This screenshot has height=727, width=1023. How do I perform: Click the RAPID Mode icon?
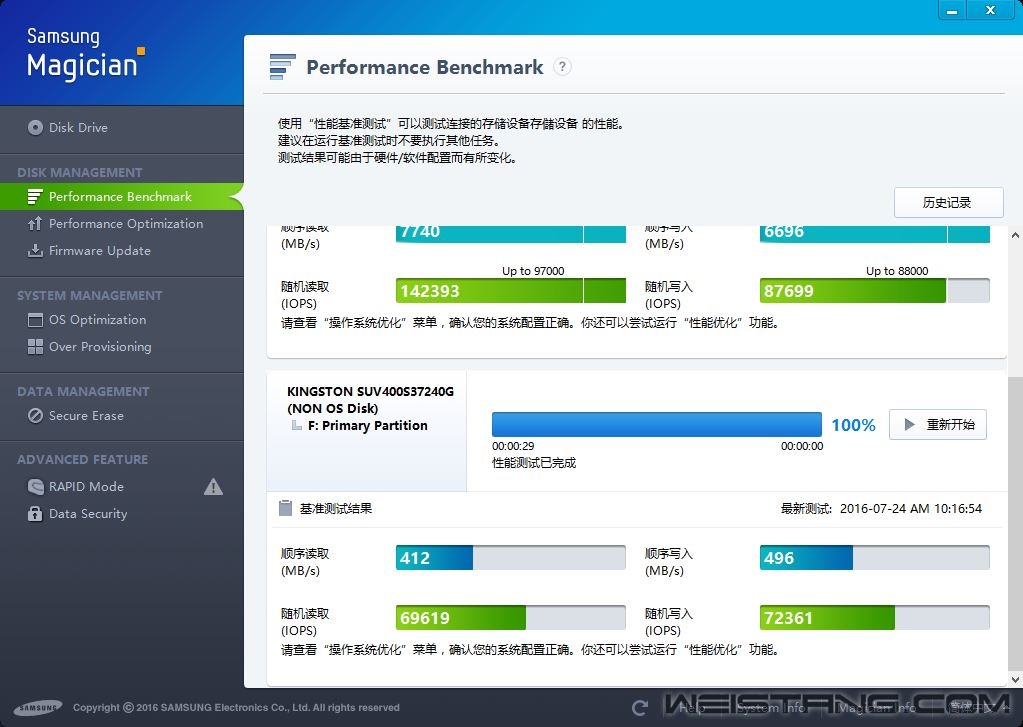[35, 486]
